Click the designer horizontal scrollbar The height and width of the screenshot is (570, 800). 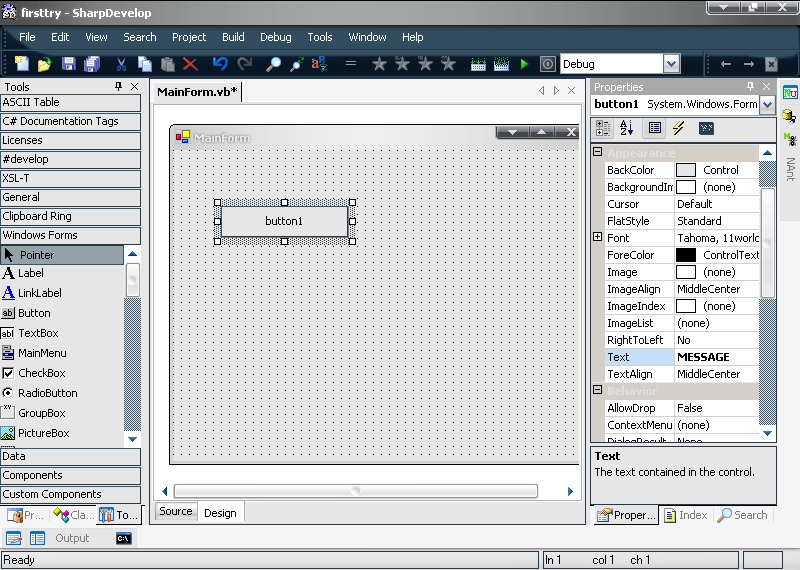(x=356, y=491)
